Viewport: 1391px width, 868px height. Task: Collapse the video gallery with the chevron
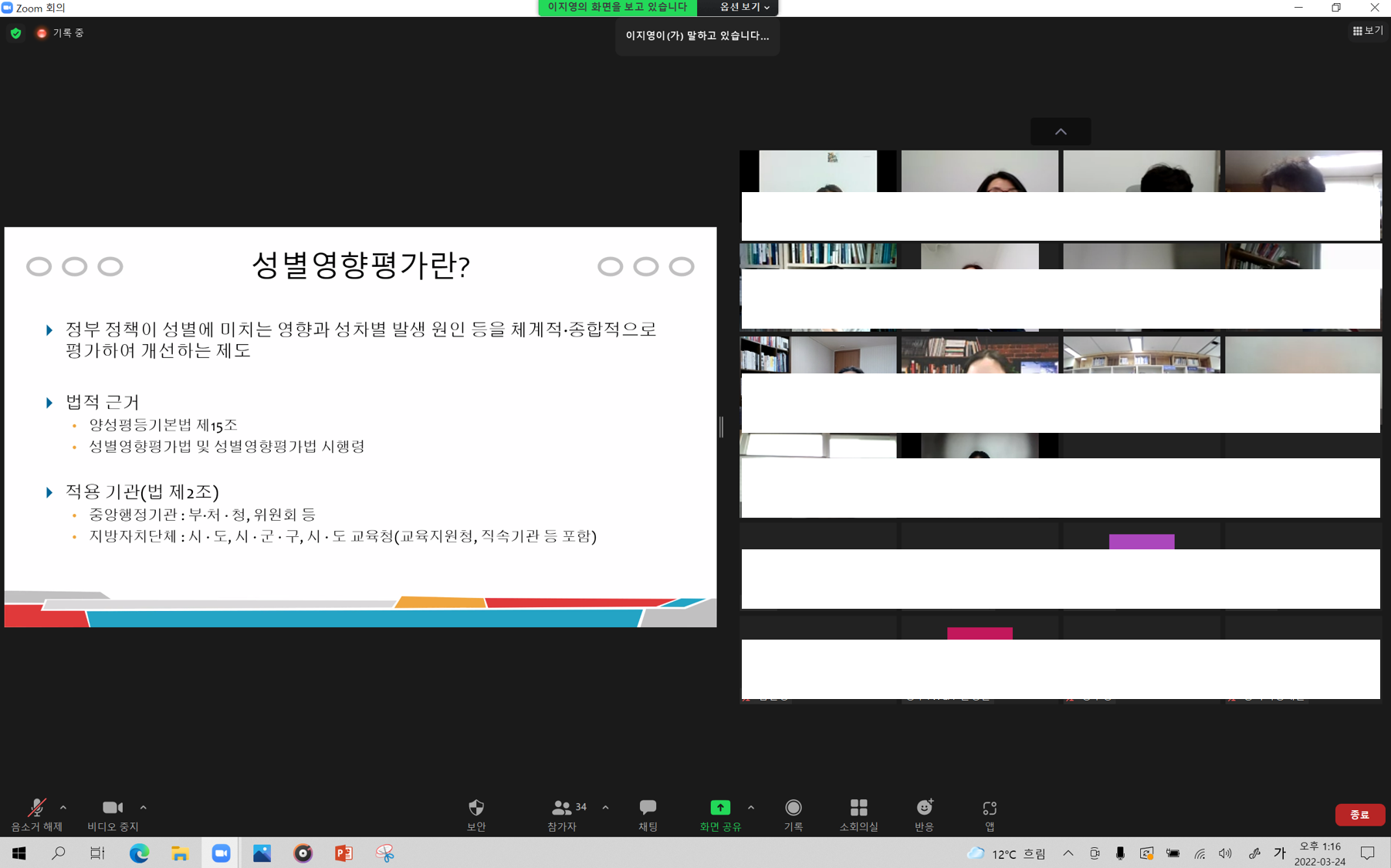[1060, 131]
